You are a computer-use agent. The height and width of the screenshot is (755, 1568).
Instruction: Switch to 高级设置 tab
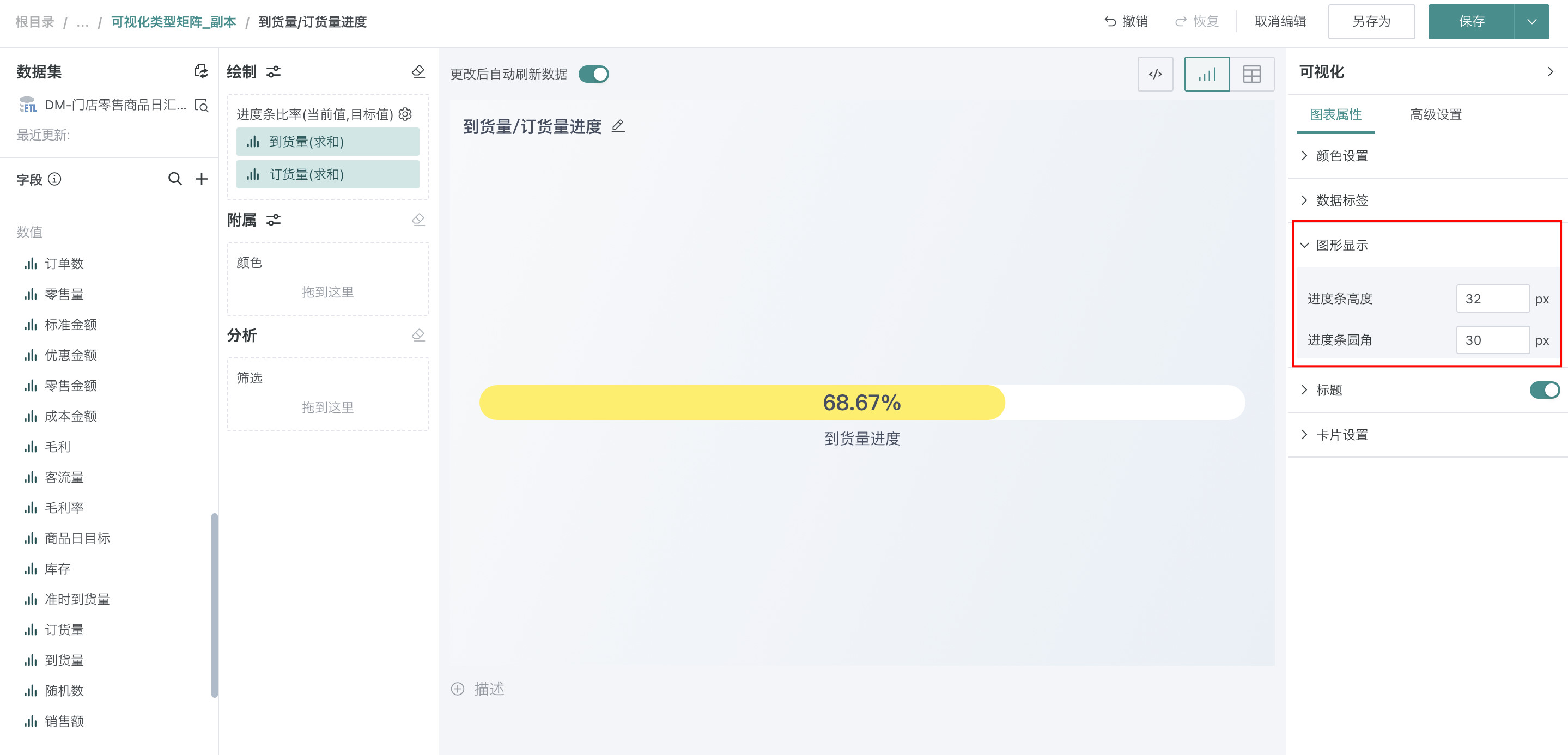1435,114
